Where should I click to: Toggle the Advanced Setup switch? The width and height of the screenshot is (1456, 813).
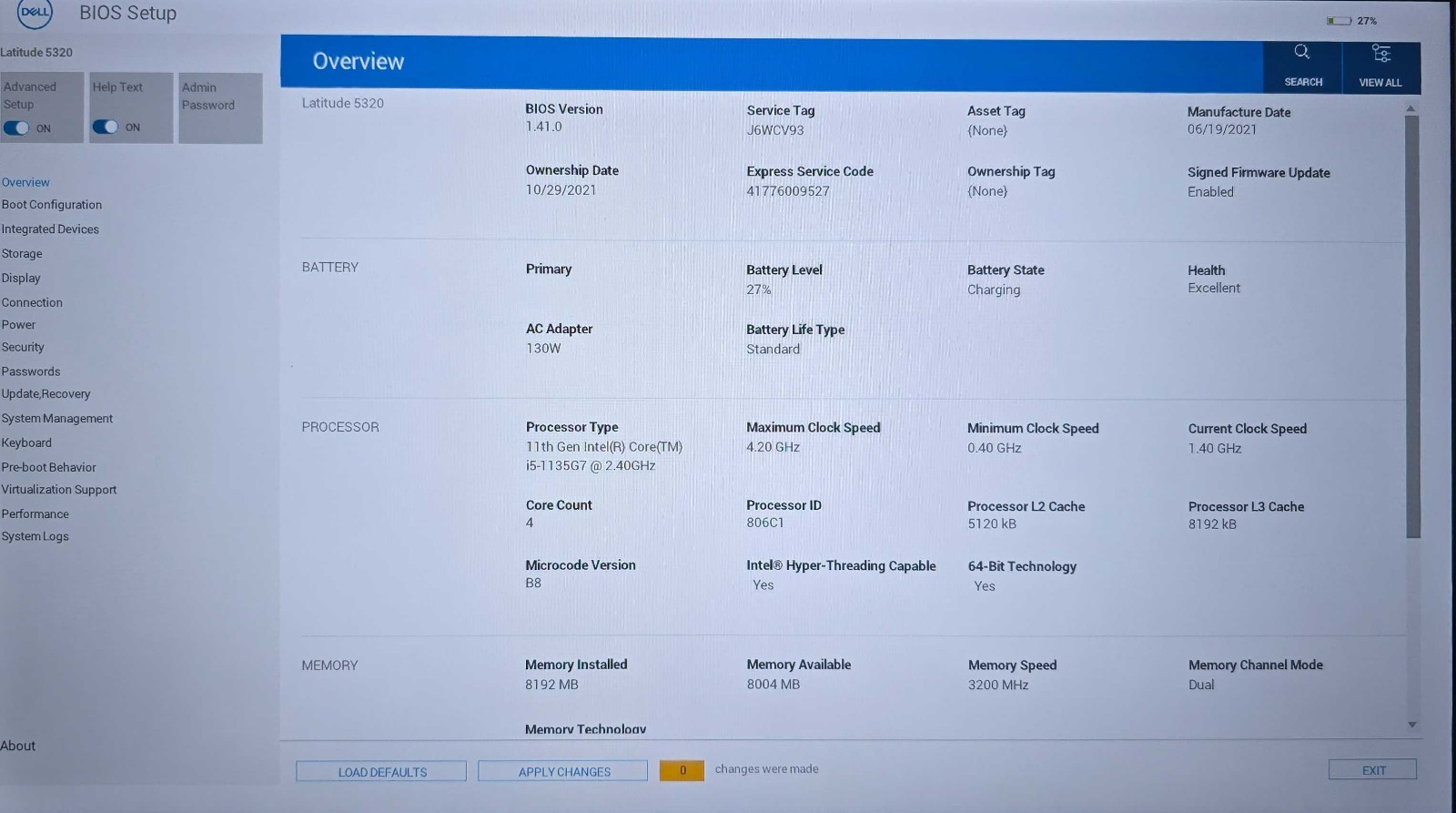[x=16, y=128]
